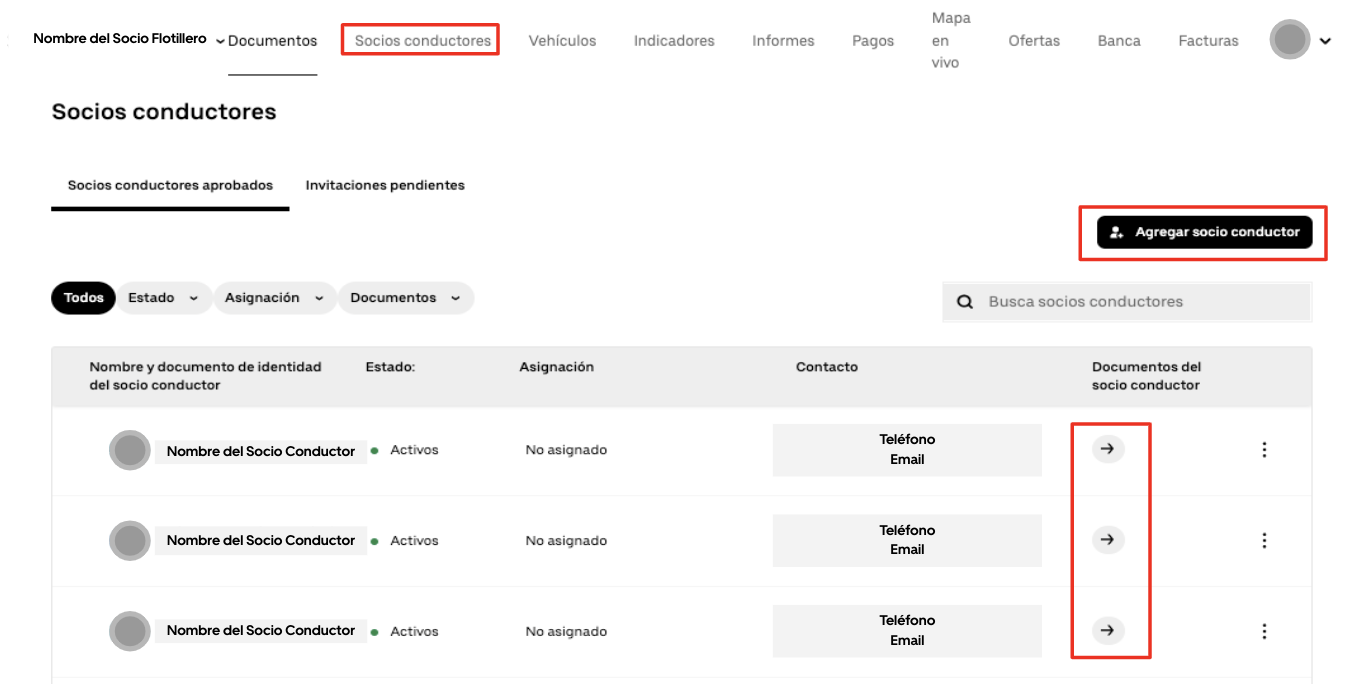This screenshot has height=684, width=1362.
Task: Expand the Estado filter dropdown
Action: [x=164, y=298]
